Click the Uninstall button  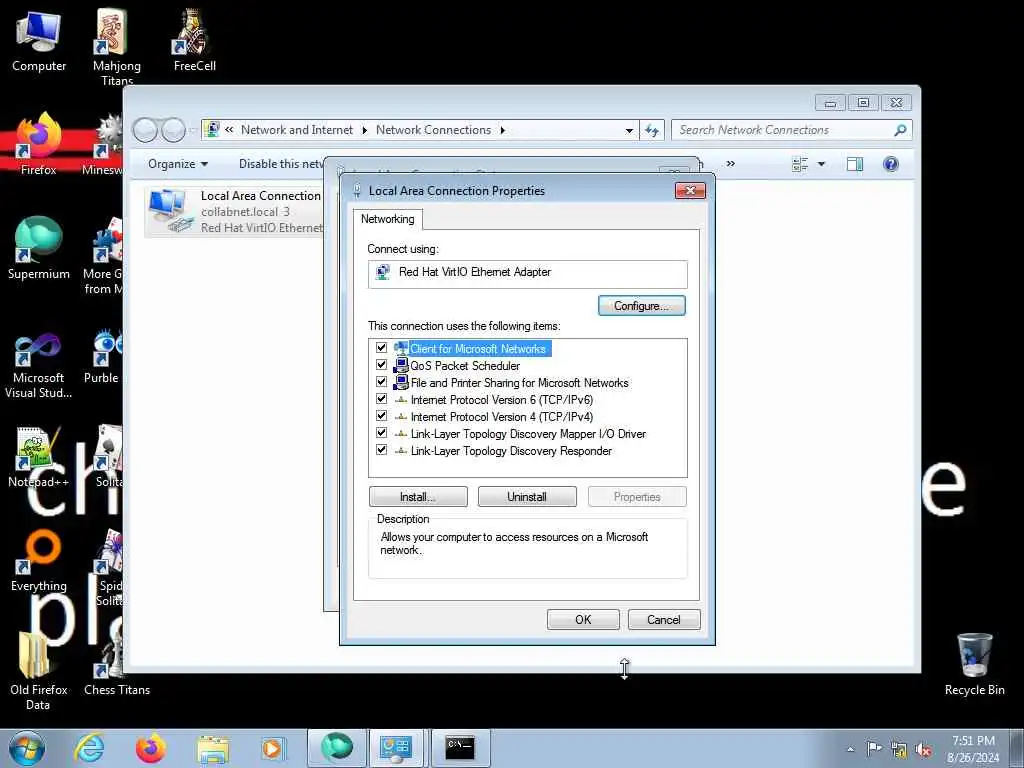527,497
